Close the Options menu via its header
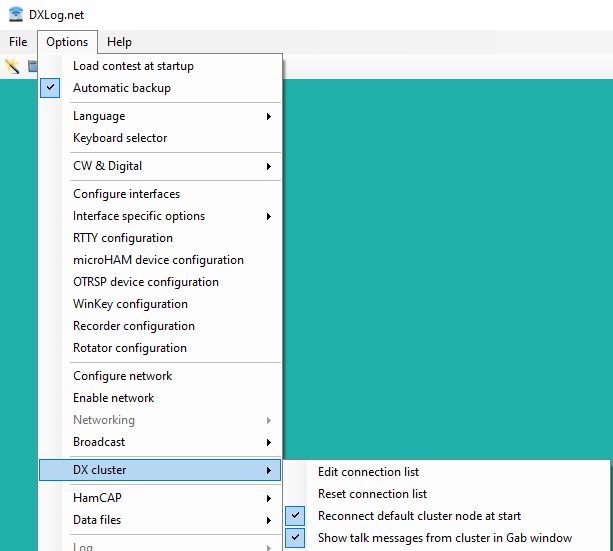The image size is (613, 551). [x=67, y=42]
